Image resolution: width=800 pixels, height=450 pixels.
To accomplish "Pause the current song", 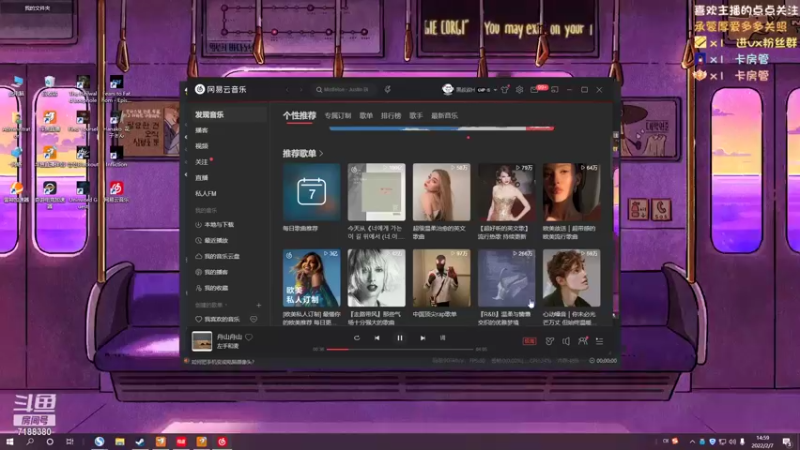I will [399, 338].
